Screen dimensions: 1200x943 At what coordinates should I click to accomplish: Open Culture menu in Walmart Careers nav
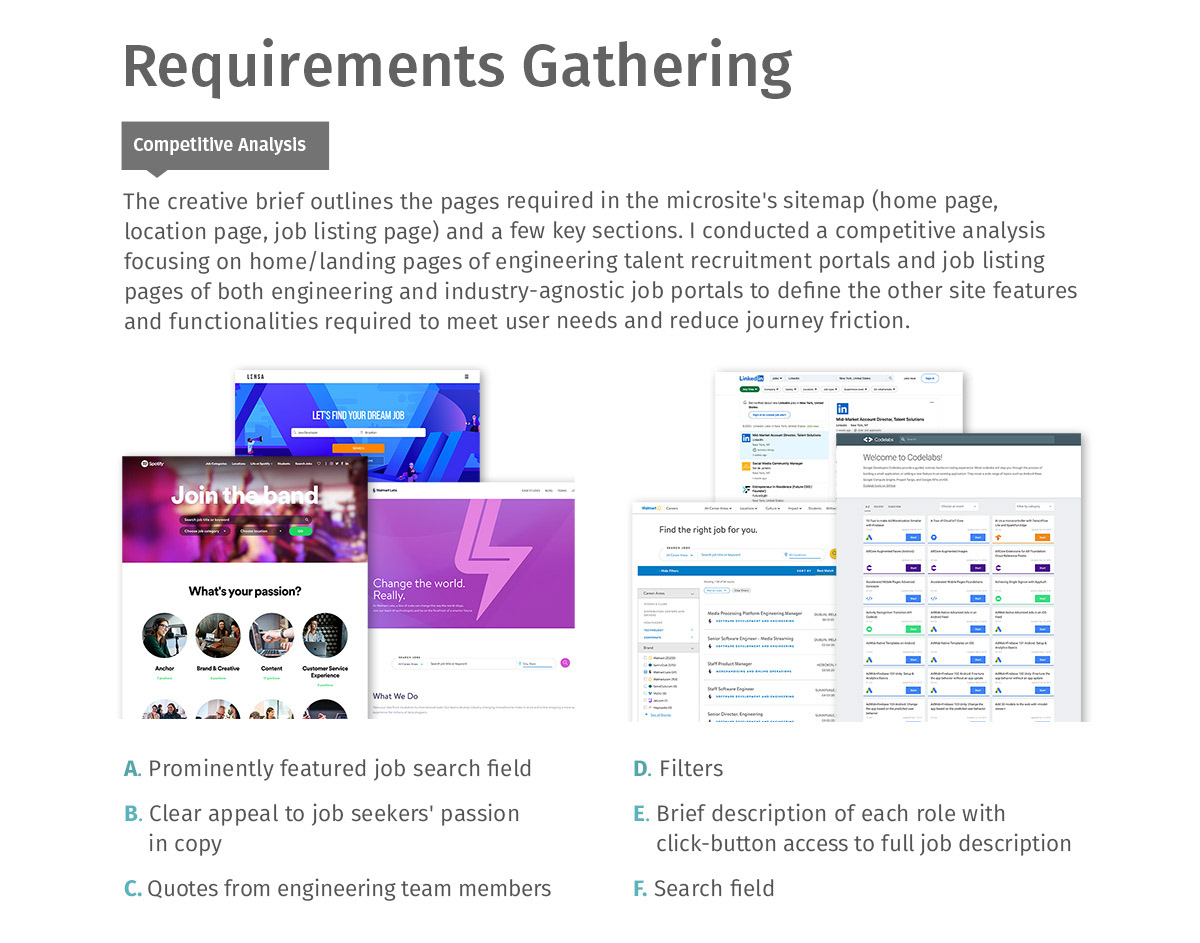(x=773, y=508)
